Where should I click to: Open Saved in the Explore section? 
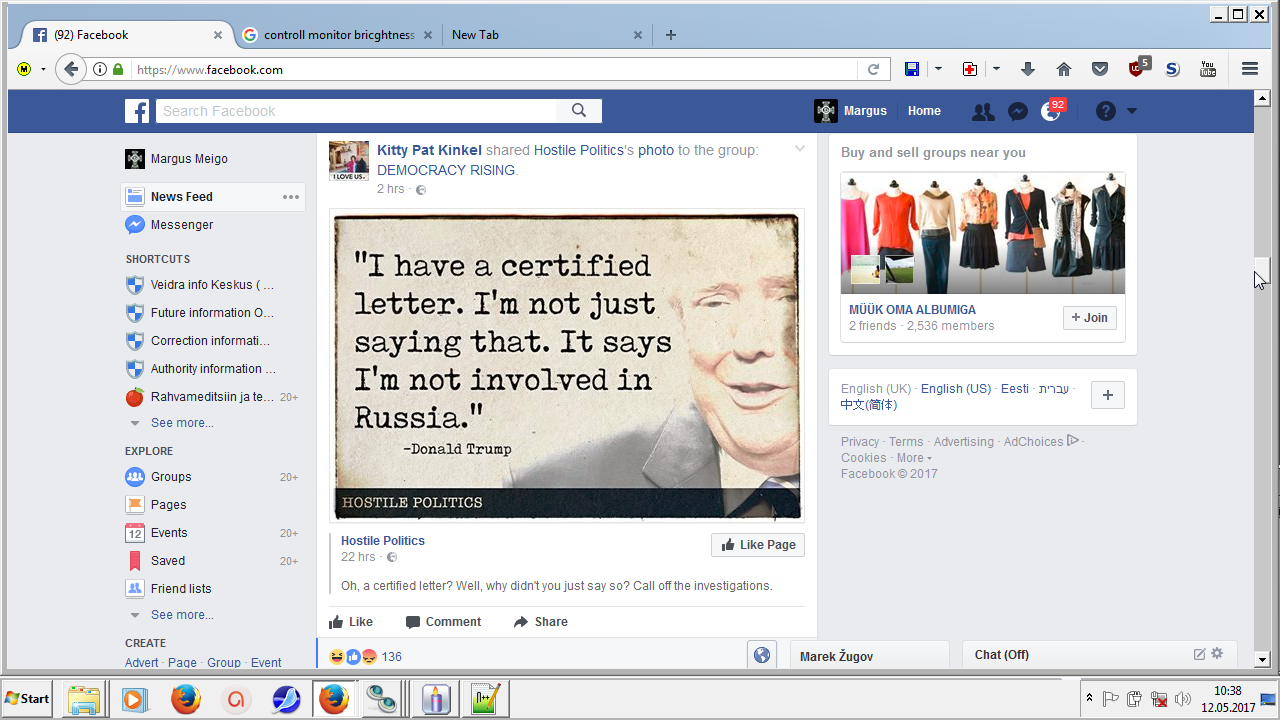tap(168, 561)
